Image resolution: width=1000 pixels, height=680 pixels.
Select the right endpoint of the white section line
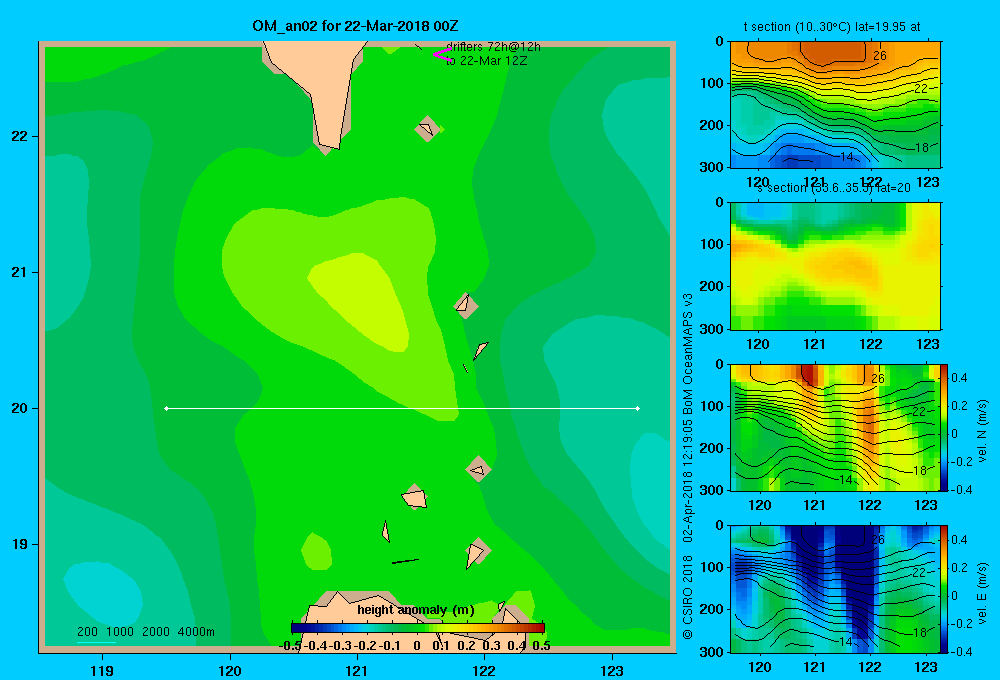point(638,408)
